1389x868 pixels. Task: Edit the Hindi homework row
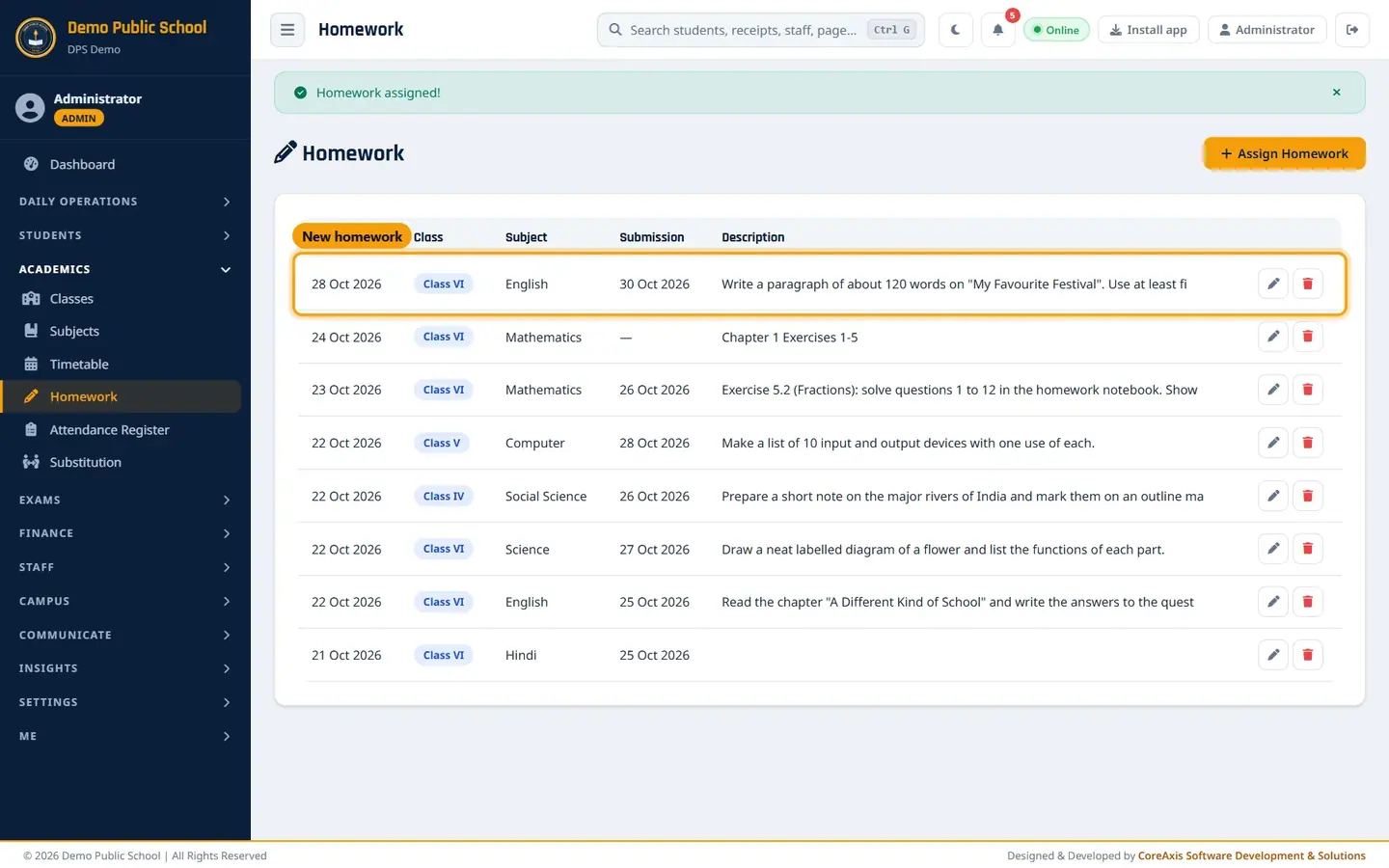pos(1273,655)
